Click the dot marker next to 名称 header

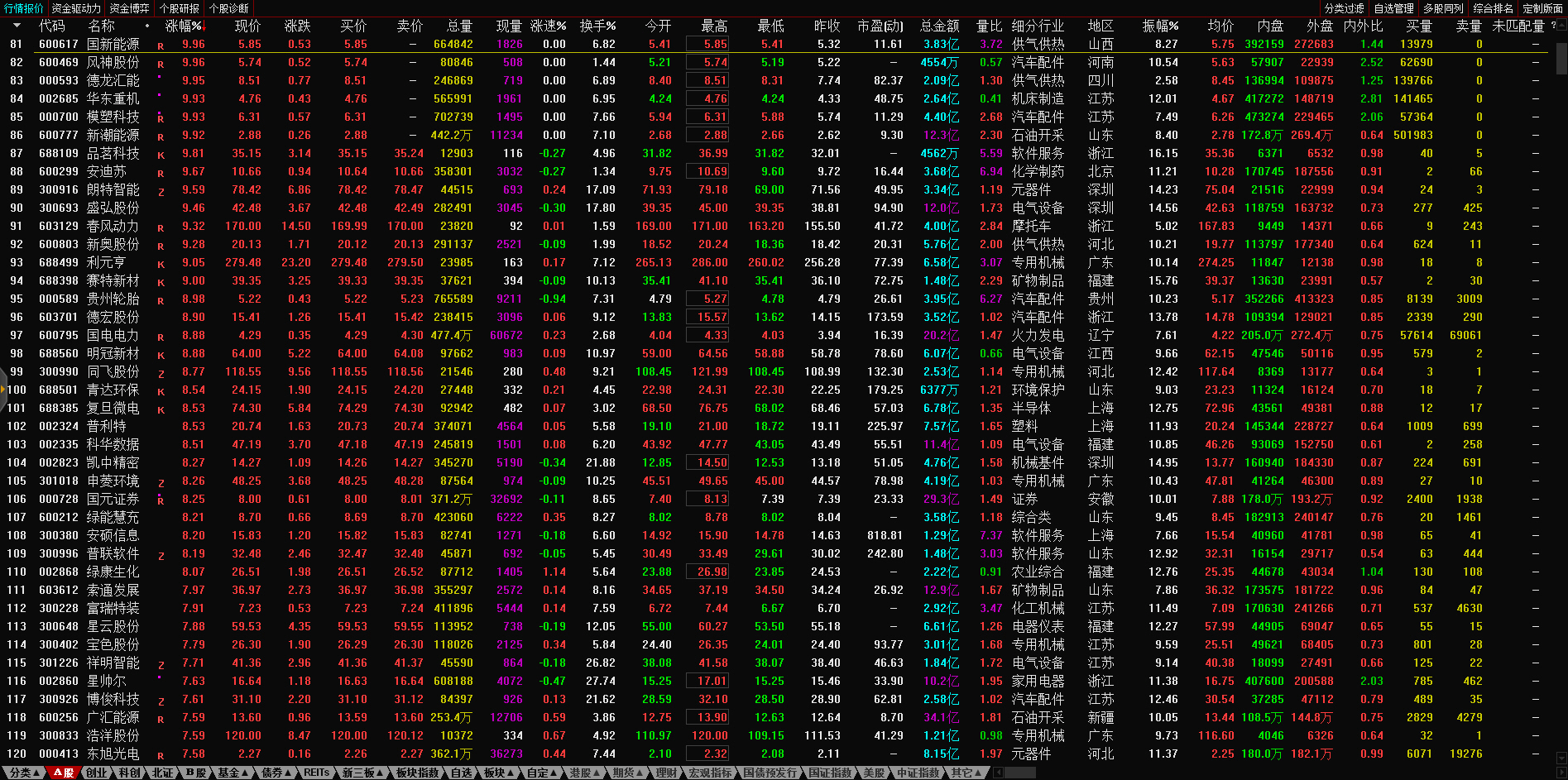tap(147, 26)
